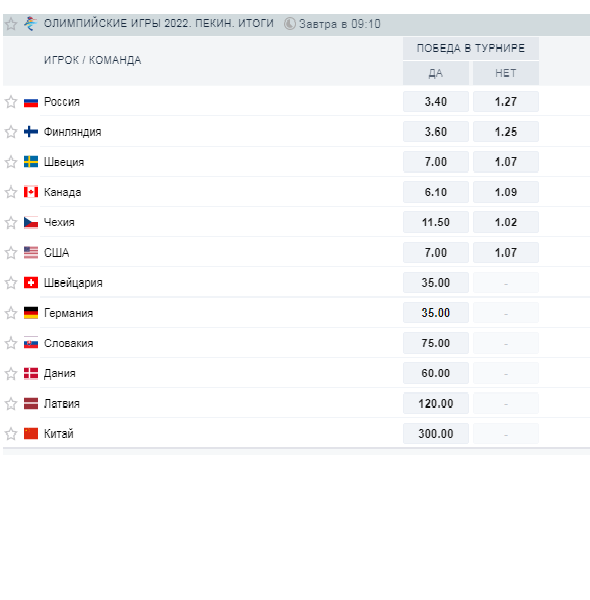Select ДА odds 3.40 for Россия
This screenshot has height=600, width=590.
(x=436, y=102)
